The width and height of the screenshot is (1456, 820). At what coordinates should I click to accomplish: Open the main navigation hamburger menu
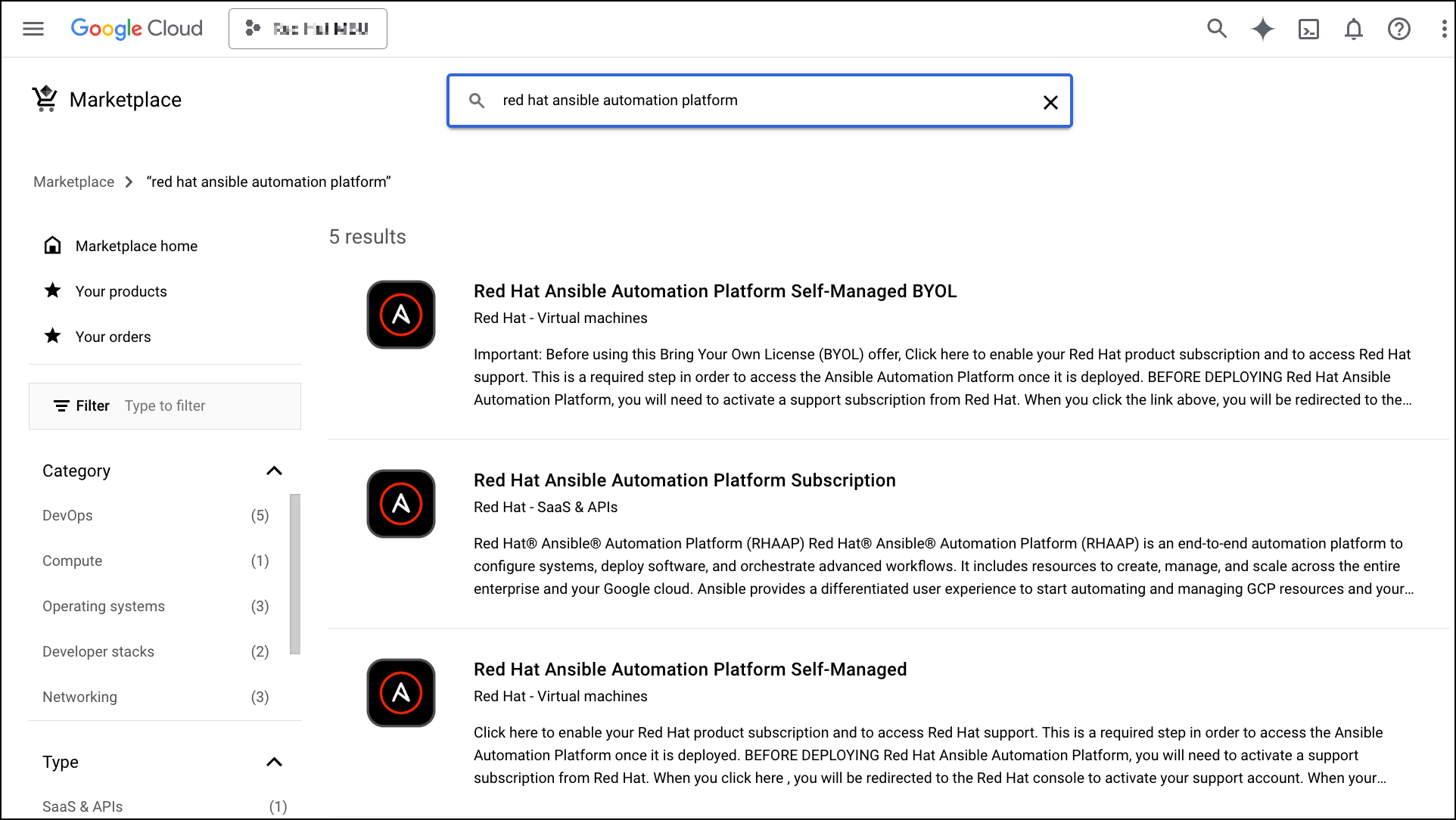tap(33, 29)
